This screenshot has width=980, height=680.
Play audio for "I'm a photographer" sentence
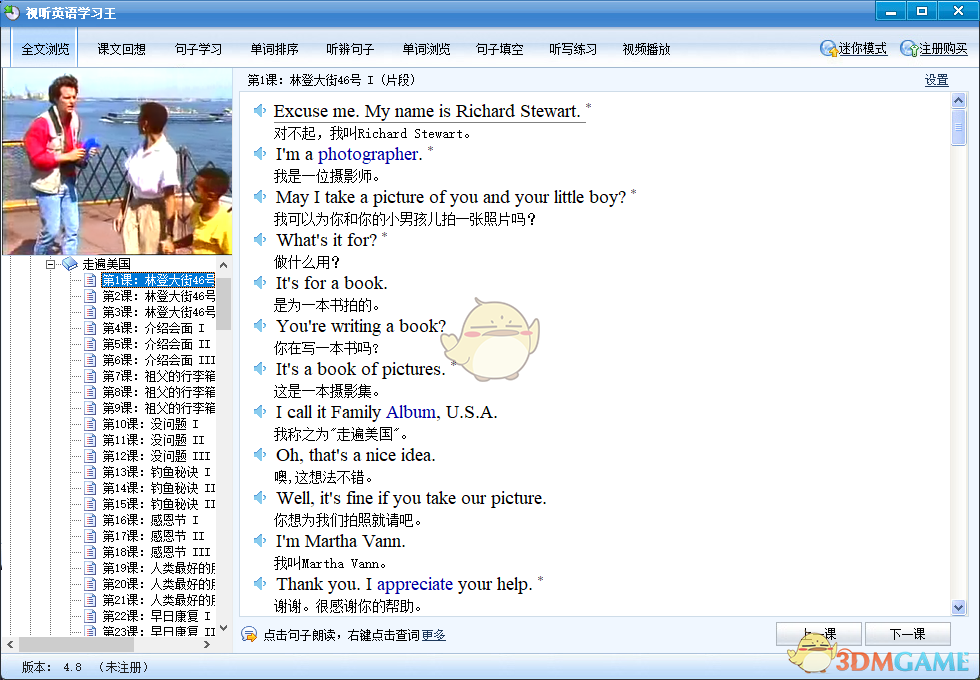click(x=259, y=154)
